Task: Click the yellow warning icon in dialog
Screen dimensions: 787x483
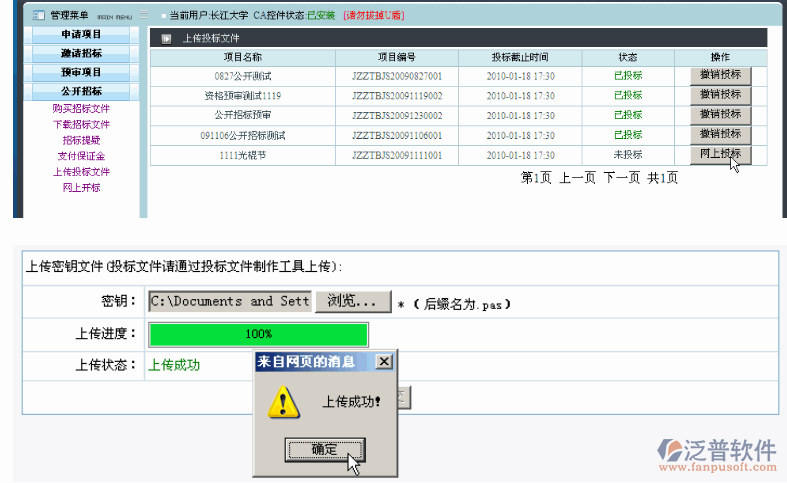Action: click(x=286, y=403)
